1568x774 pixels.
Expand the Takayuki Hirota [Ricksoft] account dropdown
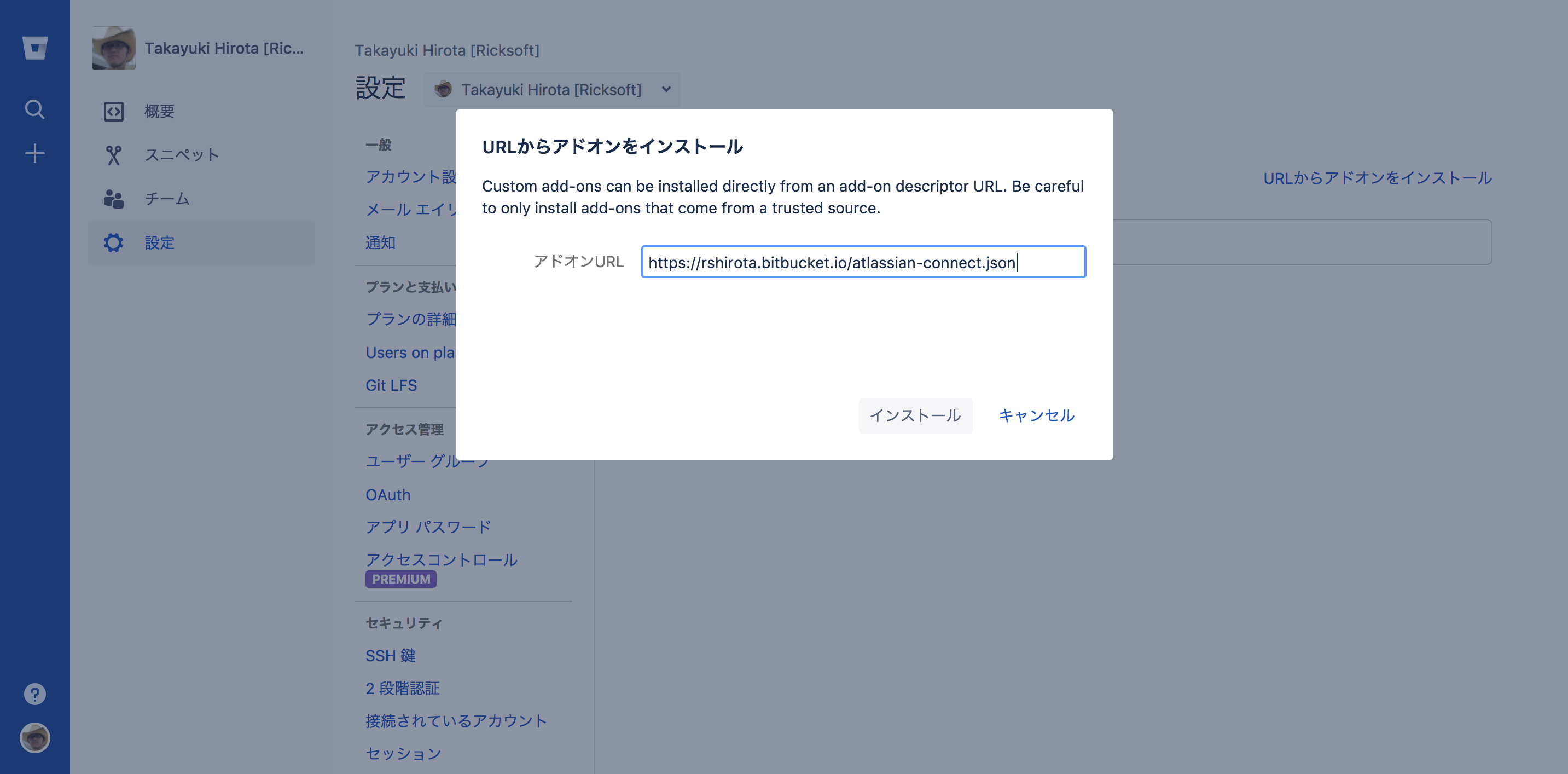pos(551,90)
